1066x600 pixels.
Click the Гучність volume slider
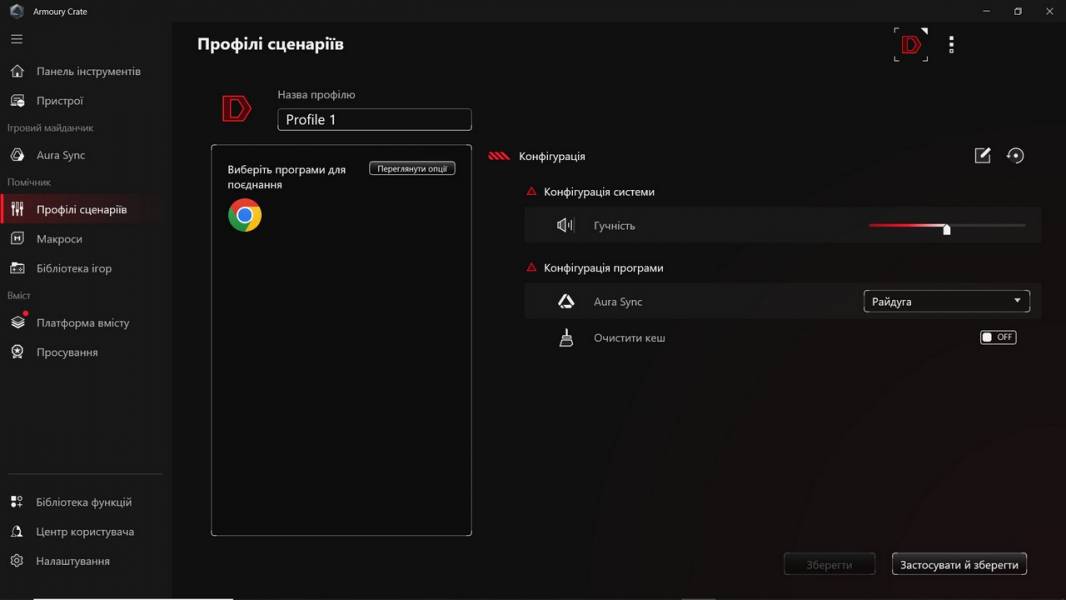946,226
